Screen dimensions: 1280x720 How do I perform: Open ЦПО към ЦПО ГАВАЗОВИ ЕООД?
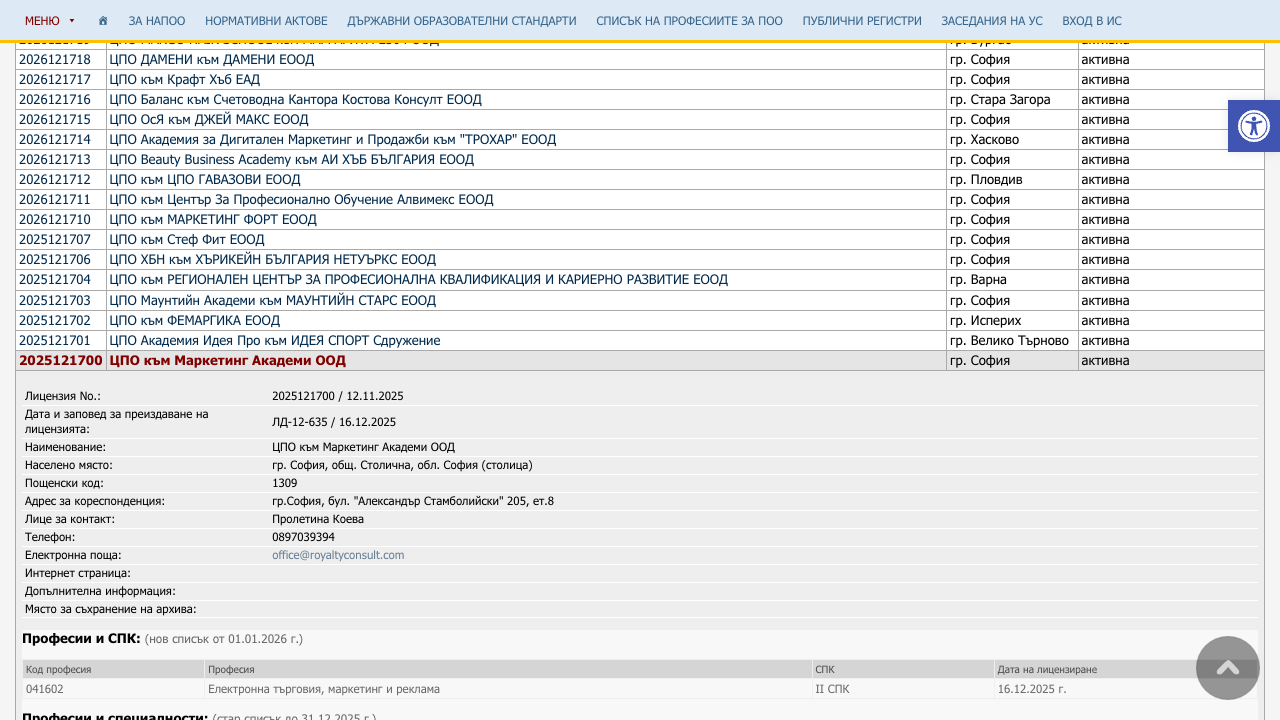pos(204,180)
